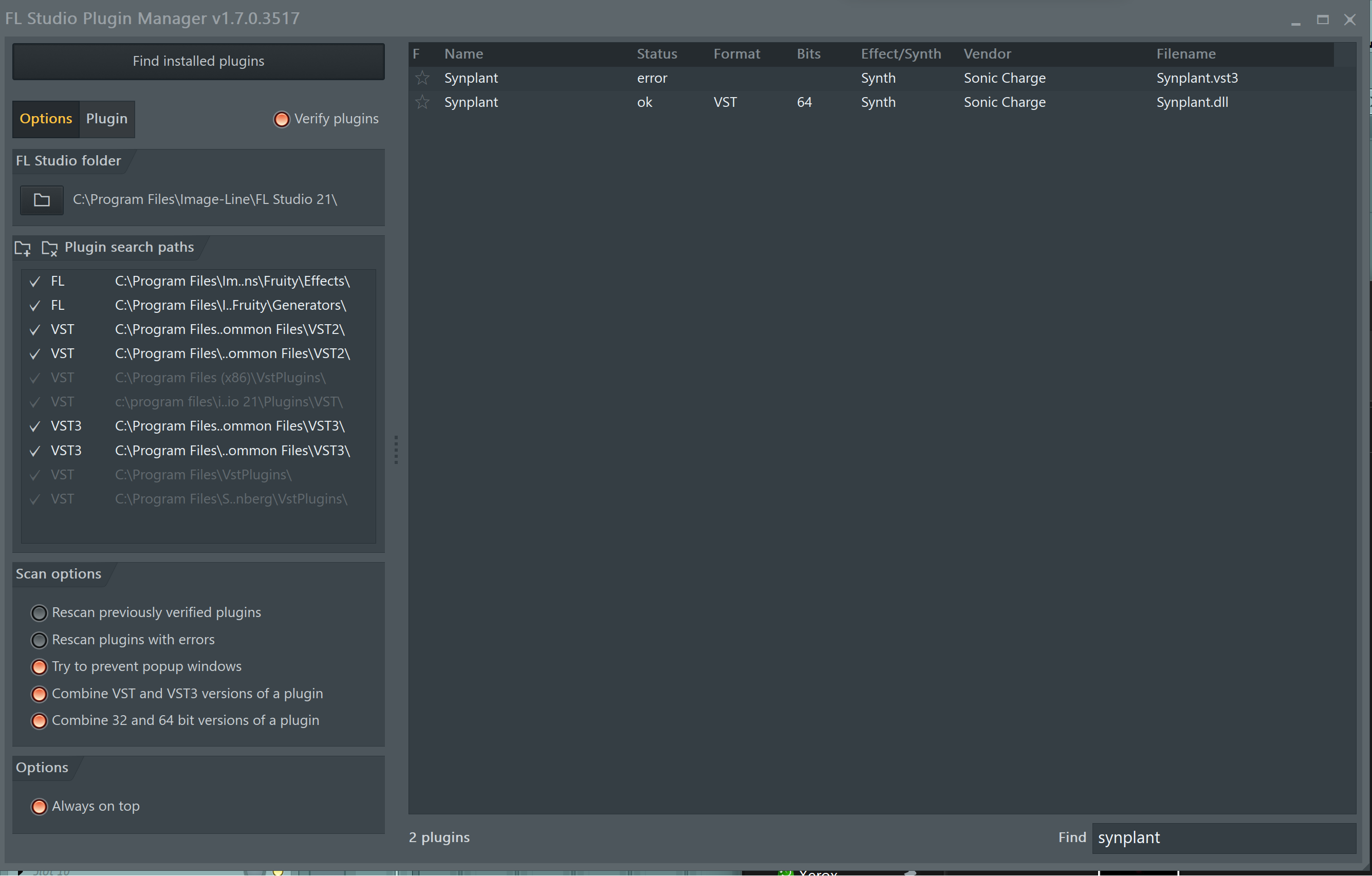Click the add plugin search path icon
1372x876 pixels.
23,248
